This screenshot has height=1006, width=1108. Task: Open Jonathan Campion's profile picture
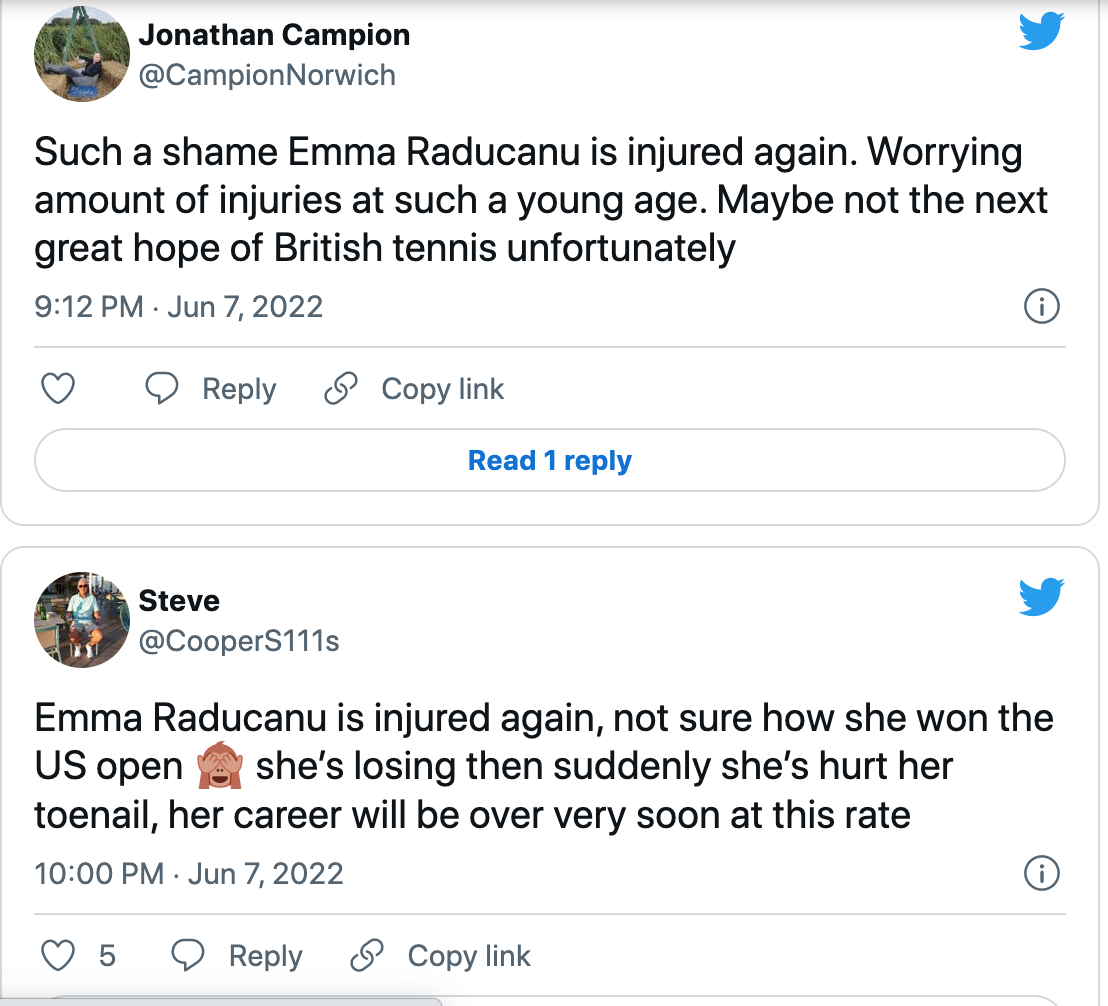click(x=81, y=57)
